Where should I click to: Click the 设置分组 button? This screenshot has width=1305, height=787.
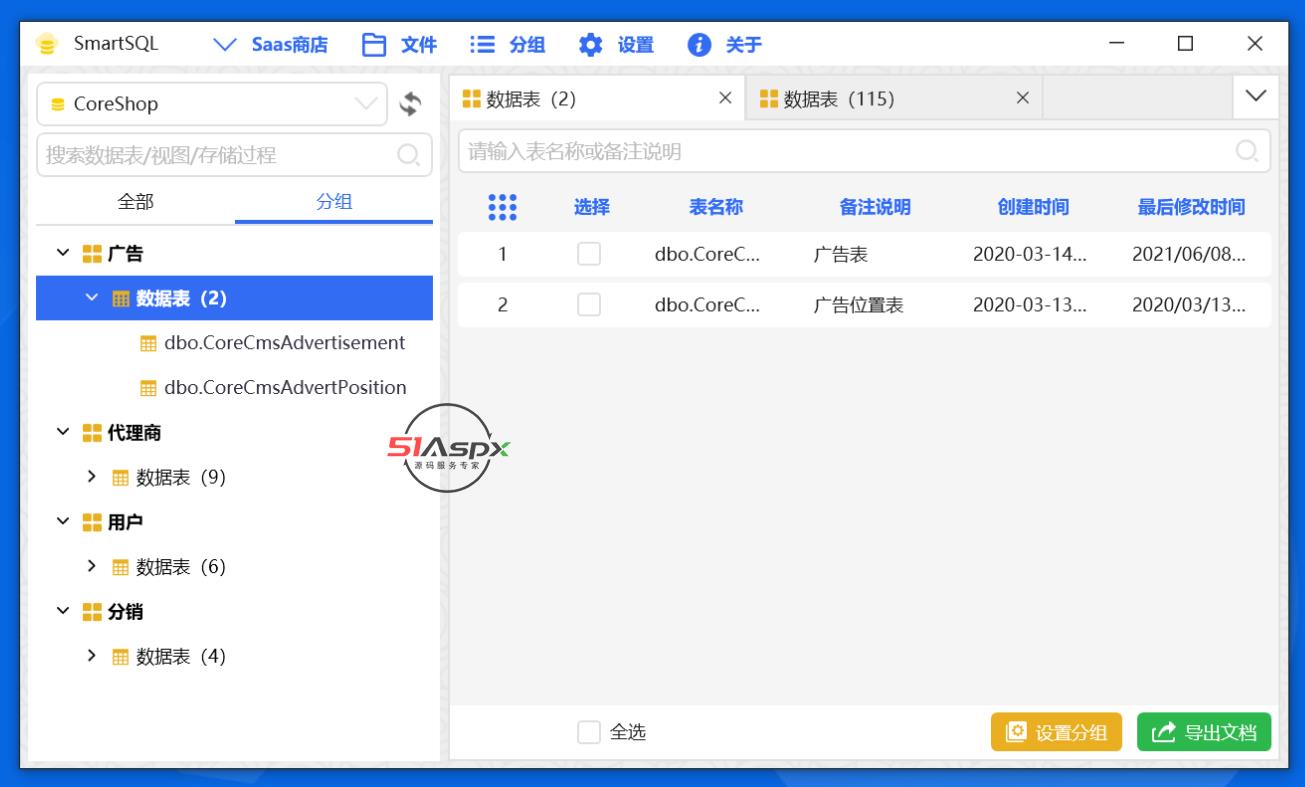1057,732
